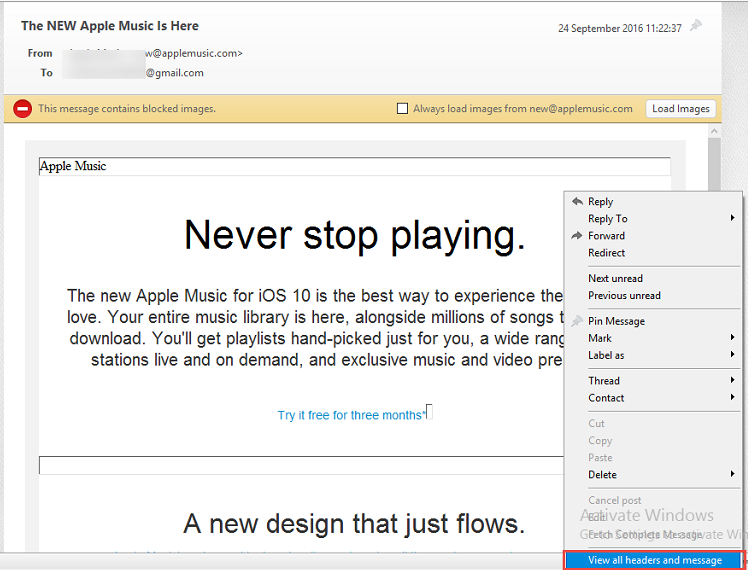Click the Forward arrow icon in context menu
This screenshot has height=570, width=748.
coord(577,236)
